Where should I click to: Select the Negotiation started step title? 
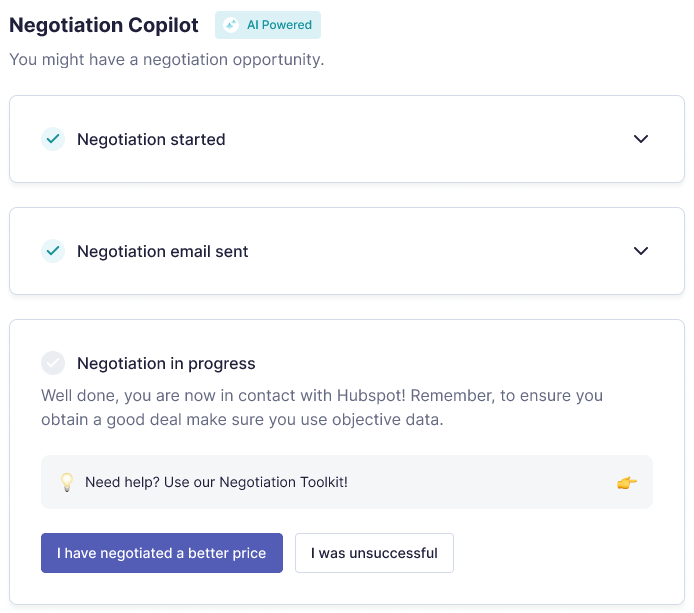pyautogui.click(x=151, y=139)
